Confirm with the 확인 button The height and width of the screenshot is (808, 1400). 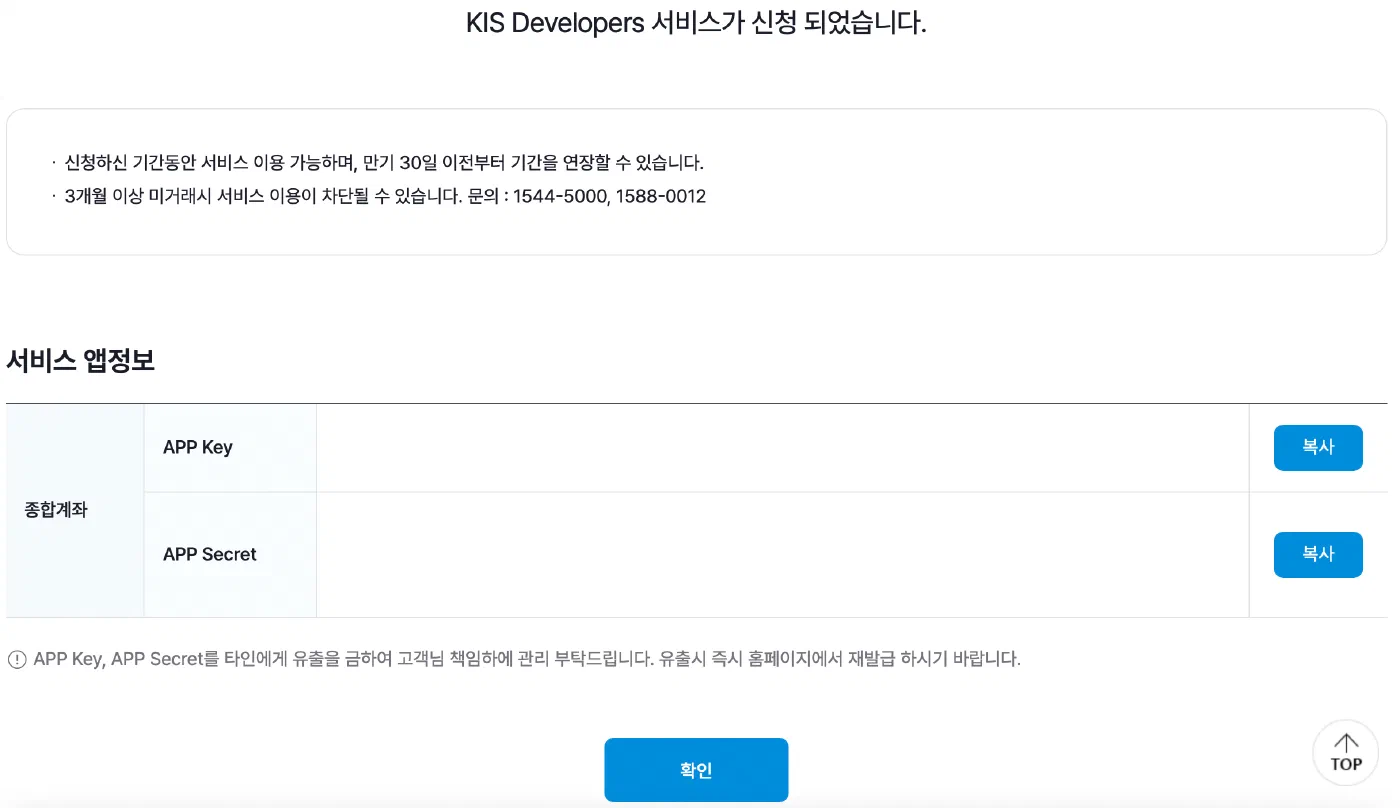coord(696,770)
